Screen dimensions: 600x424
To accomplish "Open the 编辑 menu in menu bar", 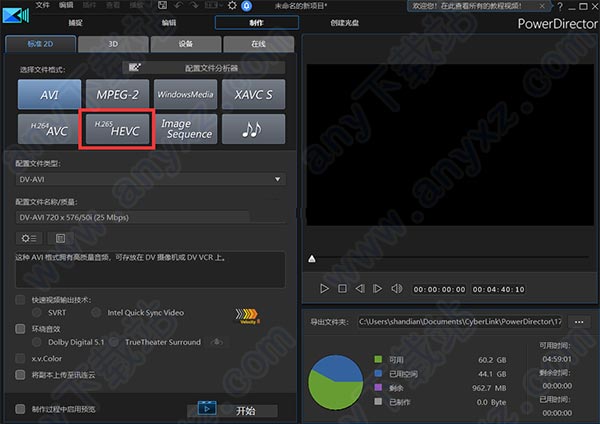I will point(66,5).
